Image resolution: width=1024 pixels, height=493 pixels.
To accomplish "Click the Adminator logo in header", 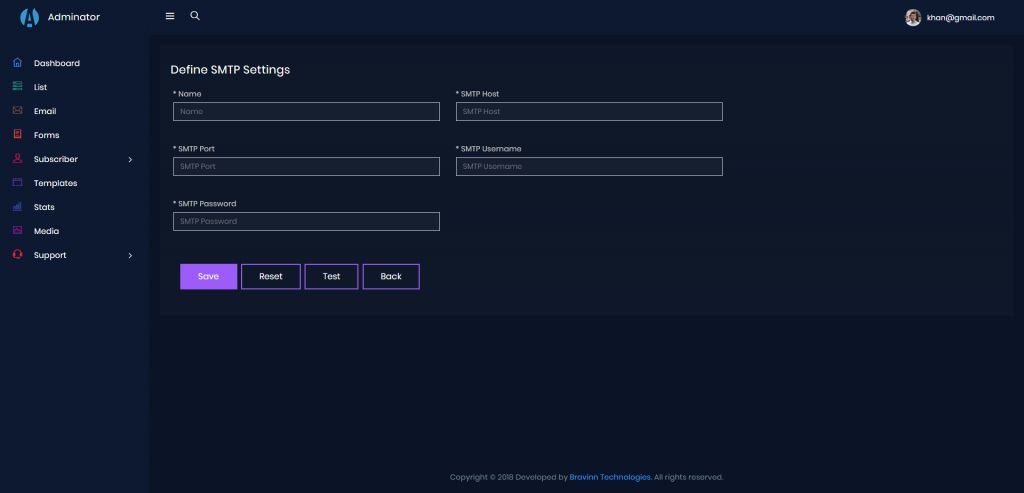I will (29, 17).
